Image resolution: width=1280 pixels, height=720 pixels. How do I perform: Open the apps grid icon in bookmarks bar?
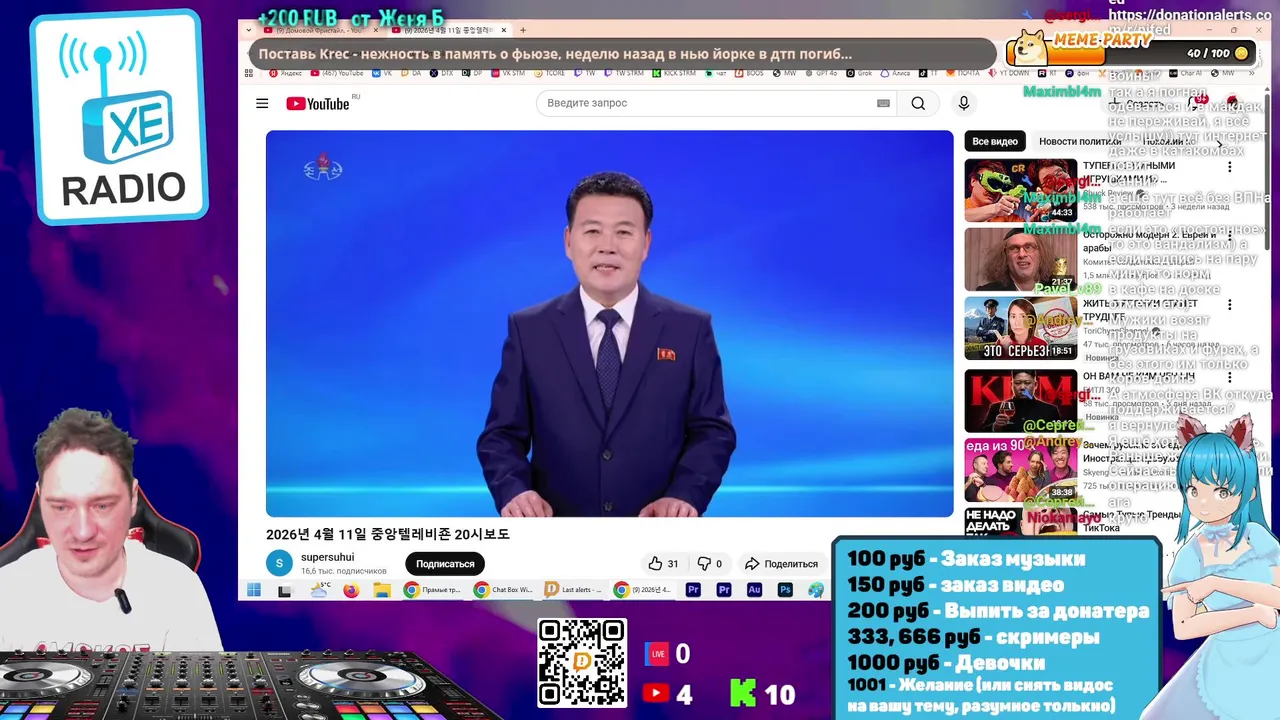point(249,73)
